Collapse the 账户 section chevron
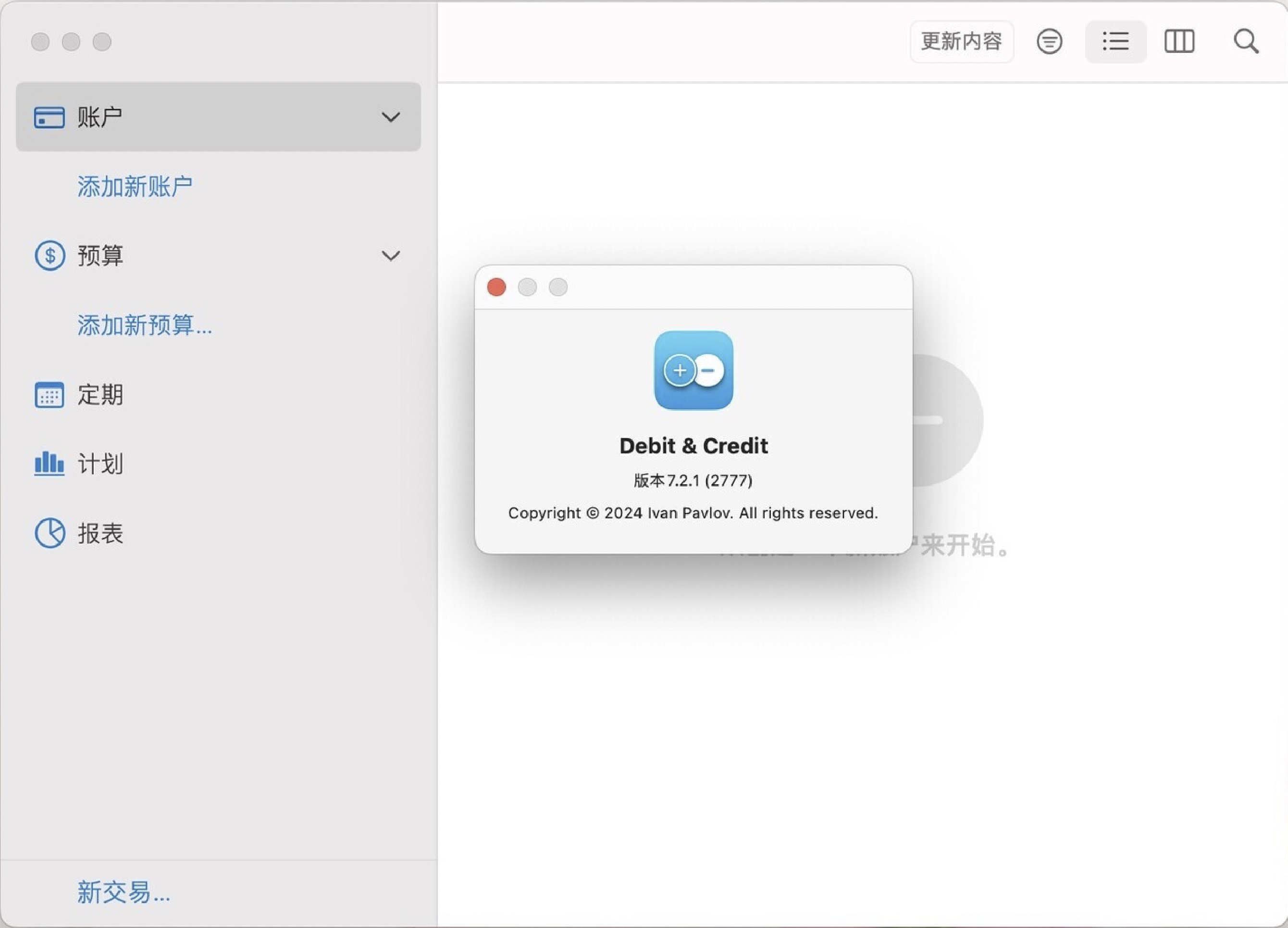Image resolution: width=1288 pixels, height=928 pixels. tap(391, 118)
